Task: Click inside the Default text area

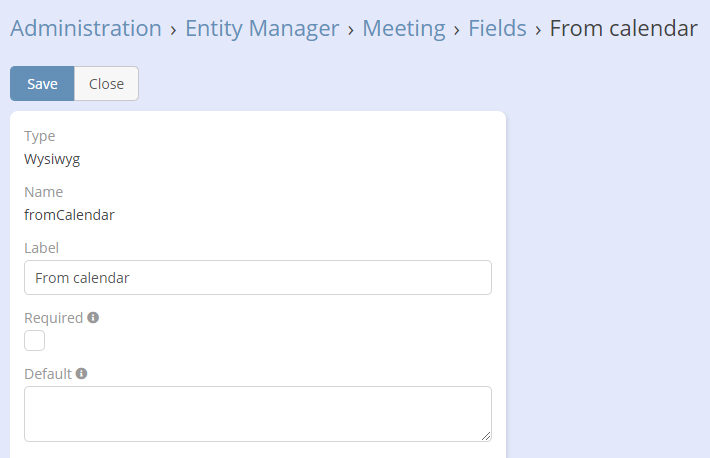Action: [x=257, y=413]
